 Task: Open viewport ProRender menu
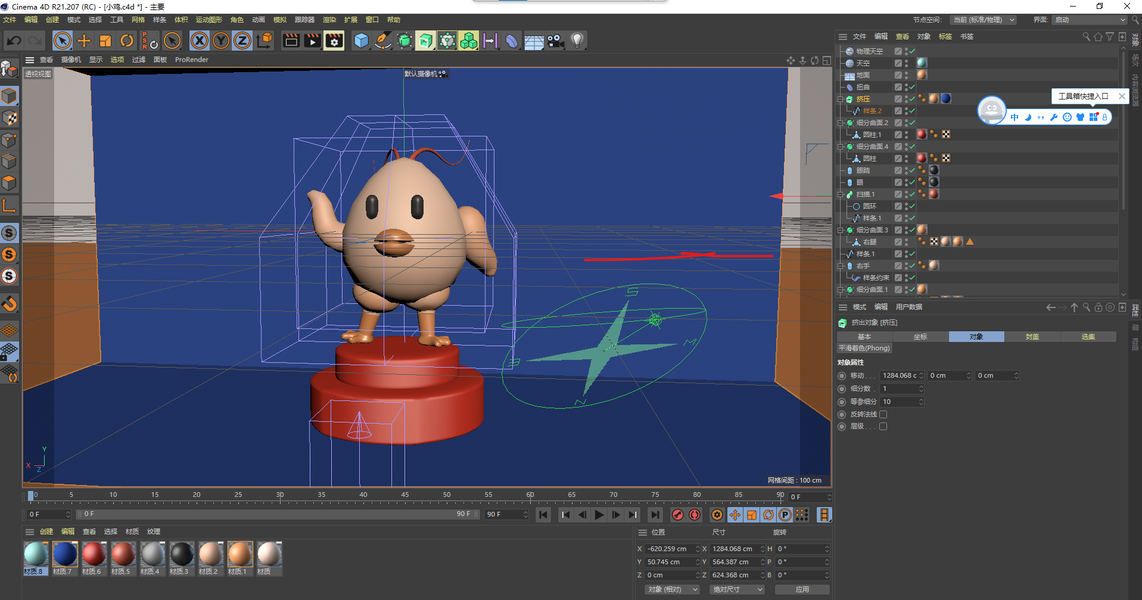(192, 60)
